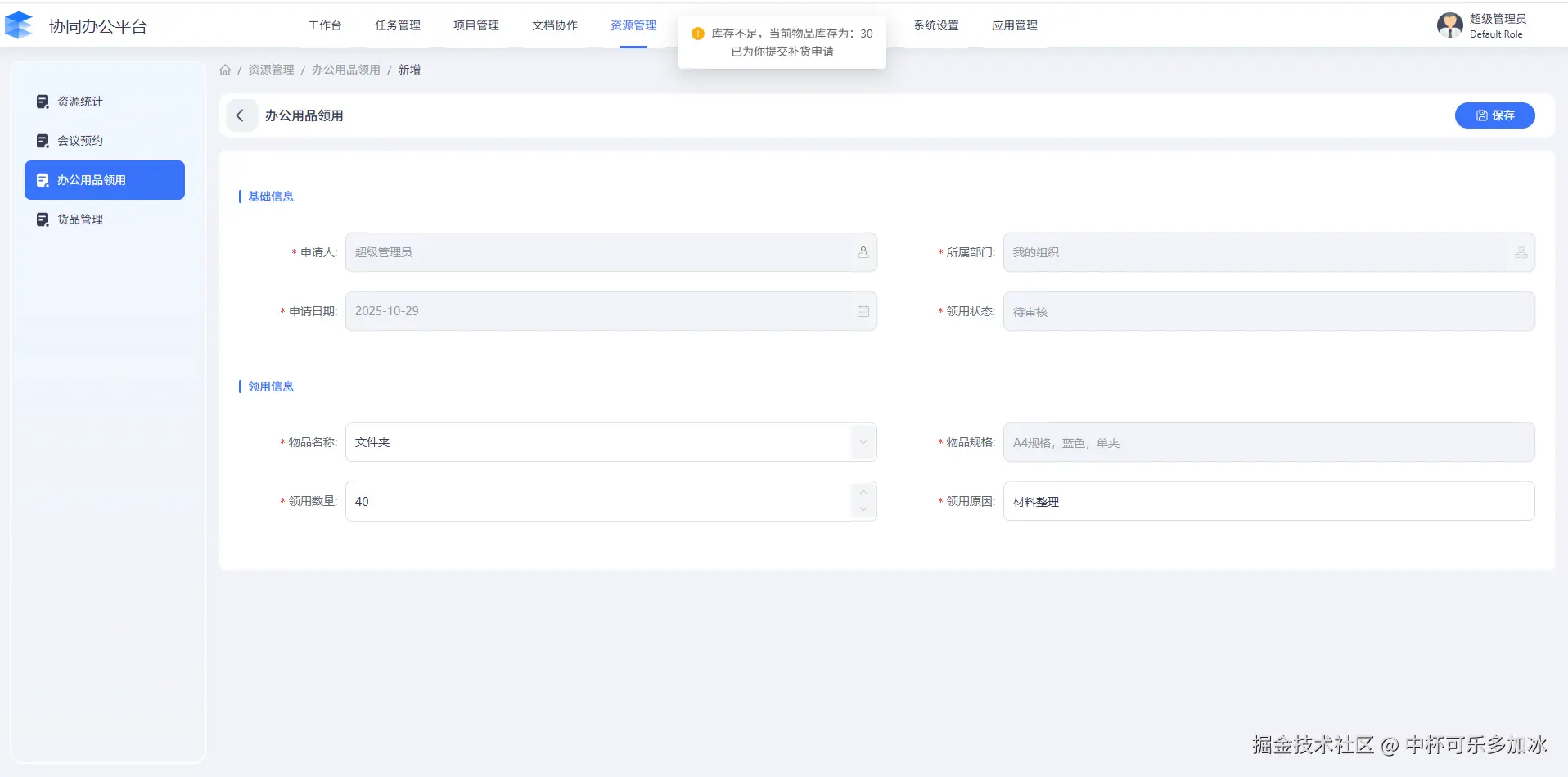Open the 物品名称 dropdown
The height and width of the screenshot is (777, 1568).
click(x=611, y=442)
